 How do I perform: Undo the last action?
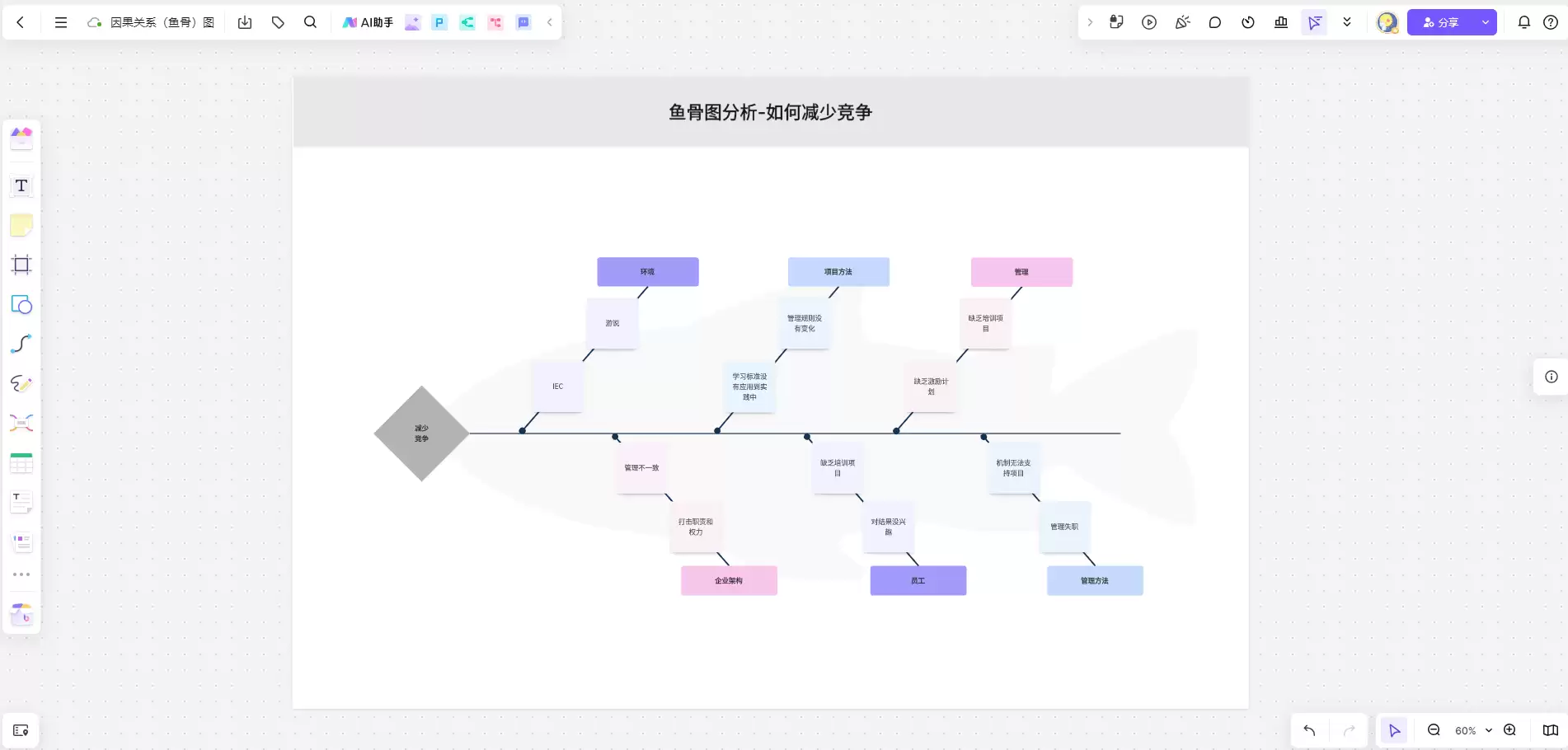(1309, 730)
